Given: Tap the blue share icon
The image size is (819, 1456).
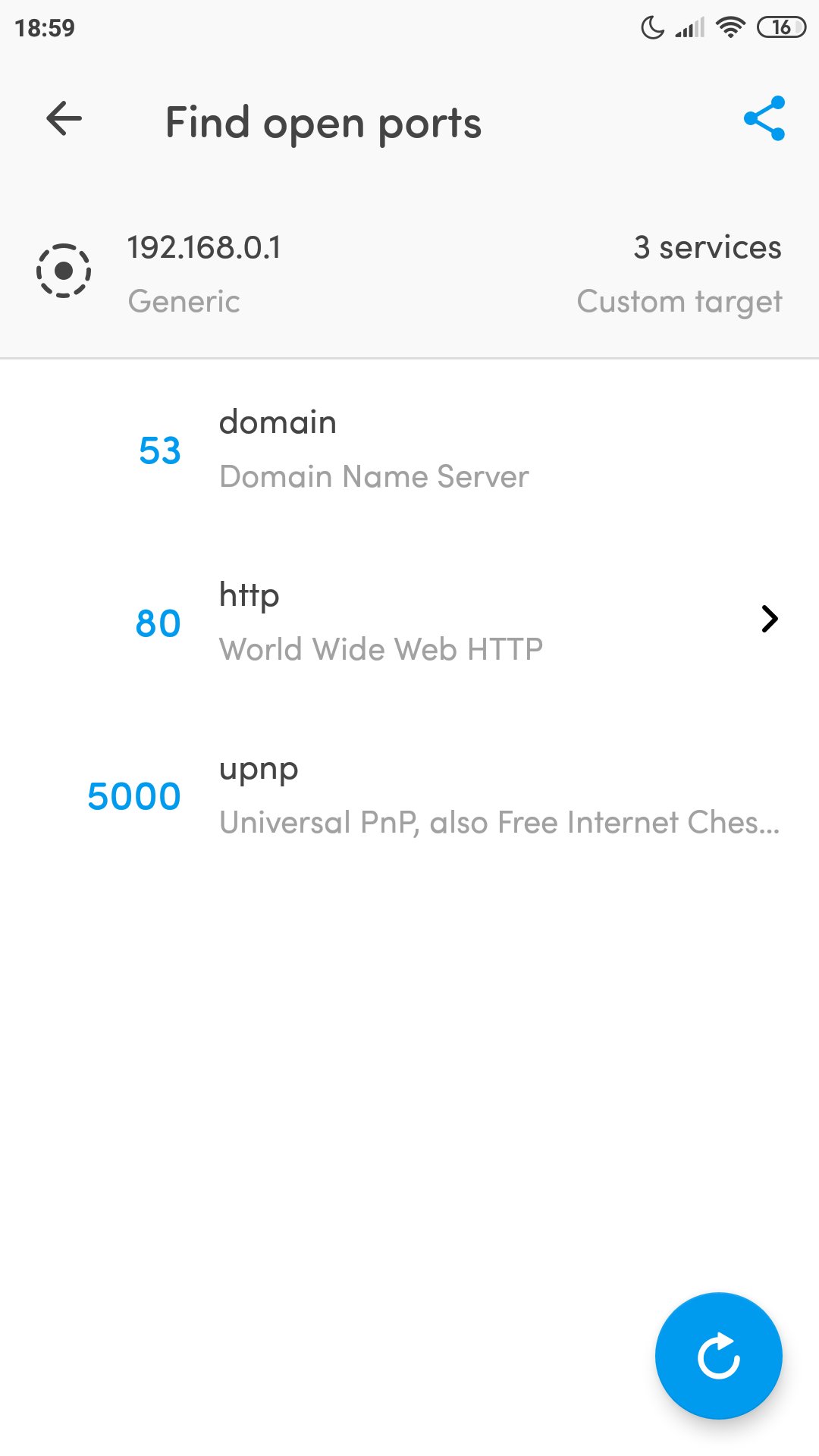Looking at the screenshot, I should (x=764, y=119).
